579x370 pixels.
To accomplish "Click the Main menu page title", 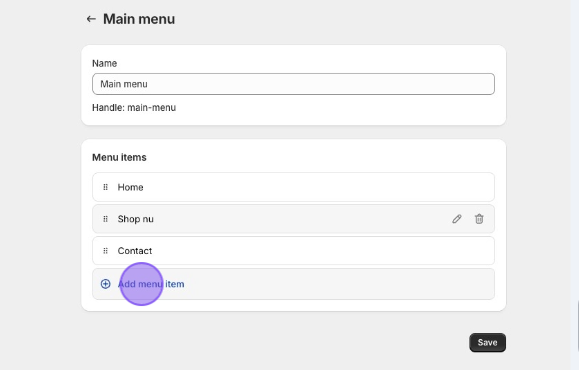I will tap(139, 19).
